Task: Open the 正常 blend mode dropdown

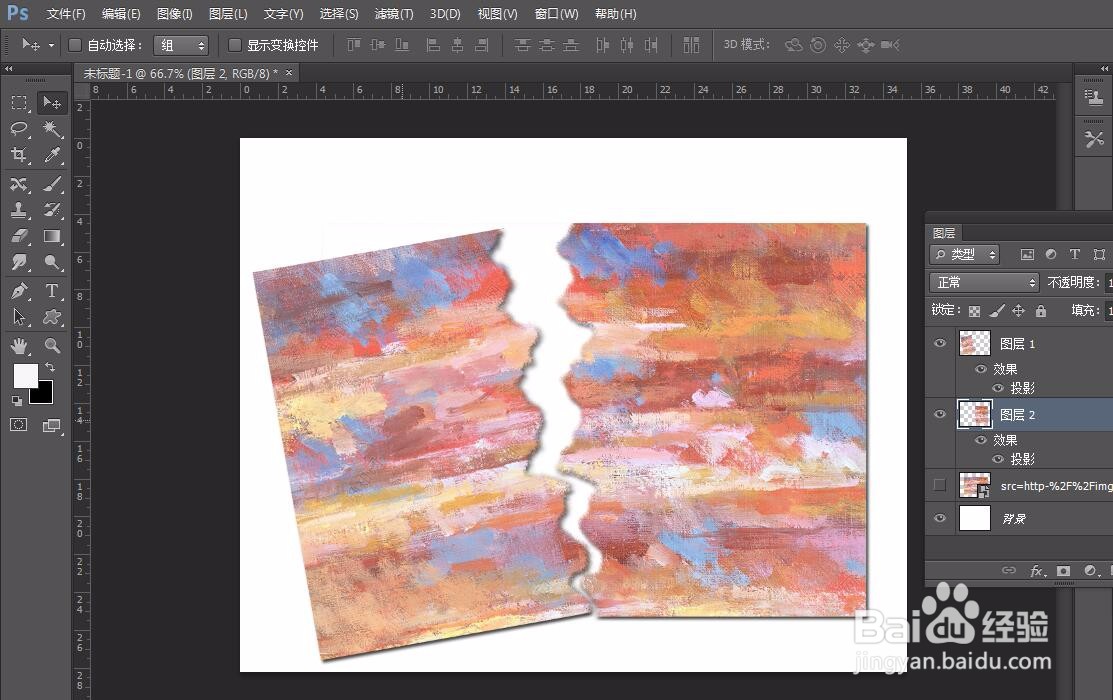Action: [984, 283]
